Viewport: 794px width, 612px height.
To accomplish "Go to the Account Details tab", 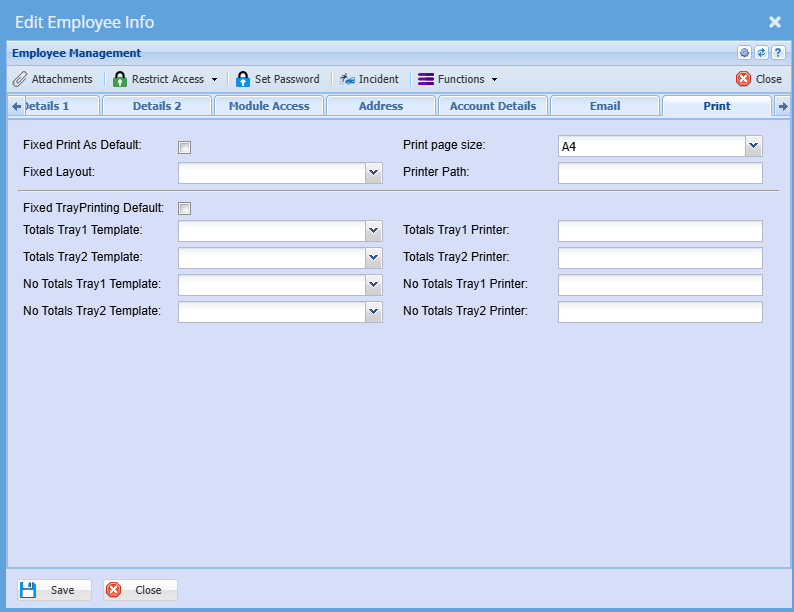I will 492,106.
